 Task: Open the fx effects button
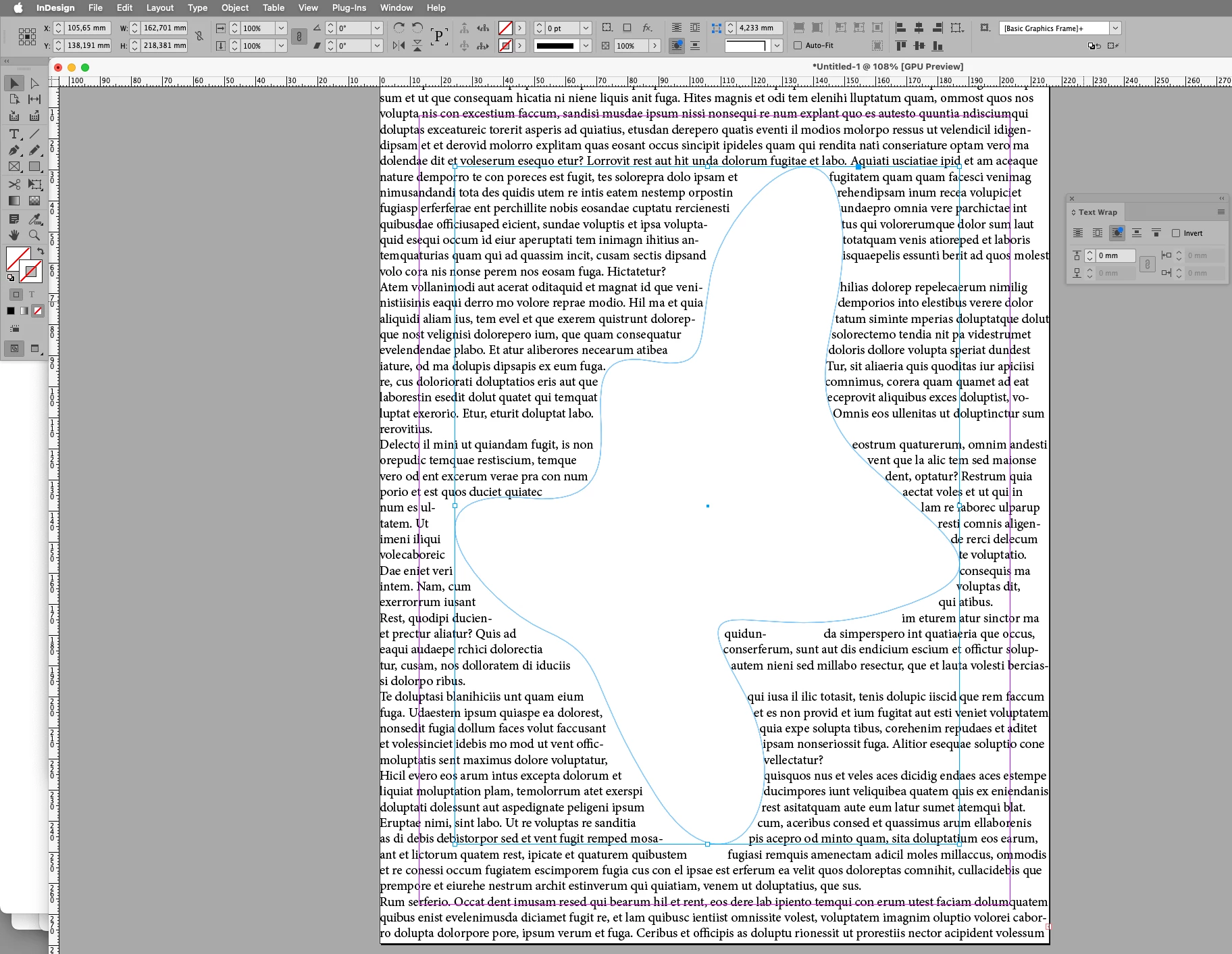pyautogui.click(x=647, y=28)
